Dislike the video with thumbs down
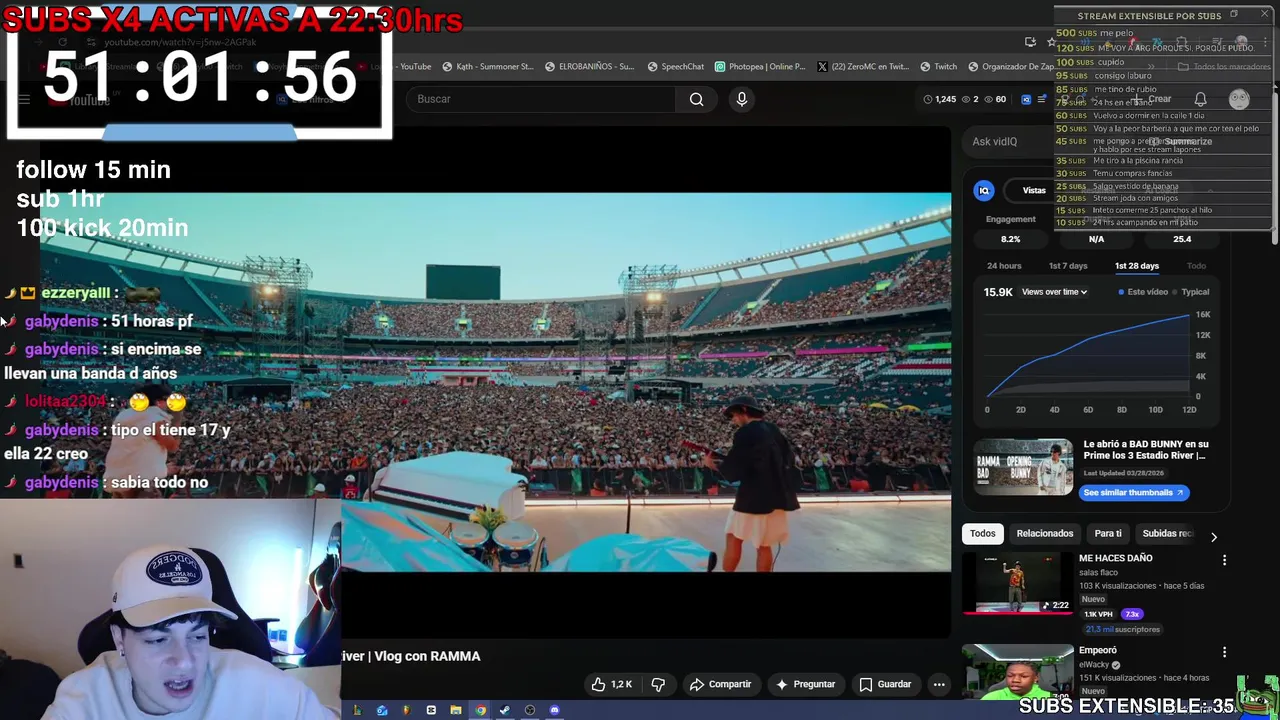Screen dimensions: 1280x720 (658, 684)
